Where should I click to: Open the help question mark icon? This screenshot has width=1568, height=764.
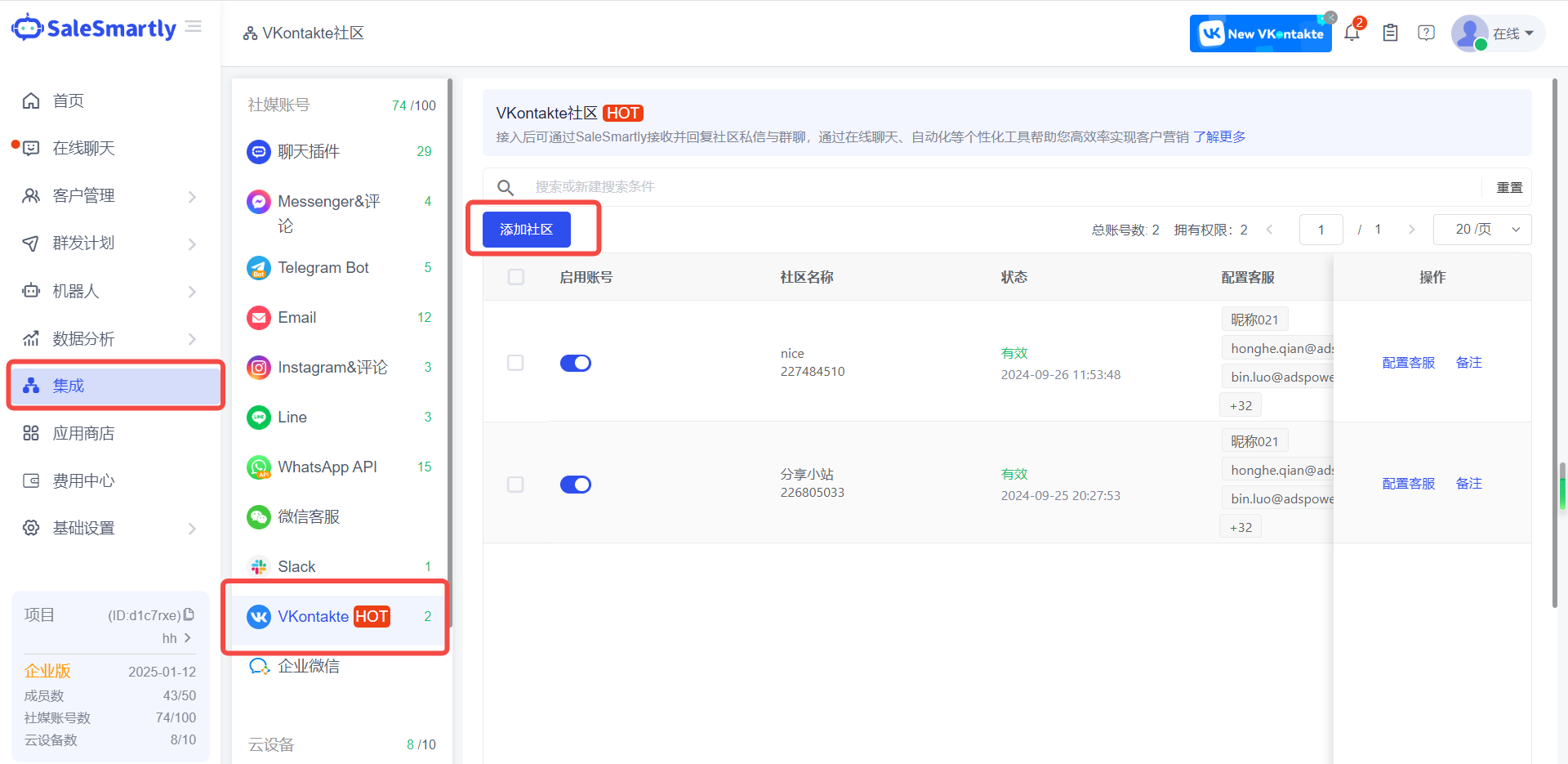click(1426, 32)
